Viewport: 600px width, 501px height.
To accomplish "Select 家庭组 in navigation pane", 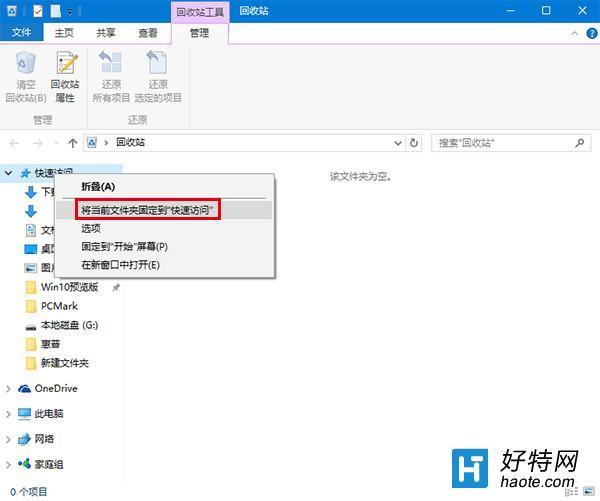I will [x=41, y=465].
